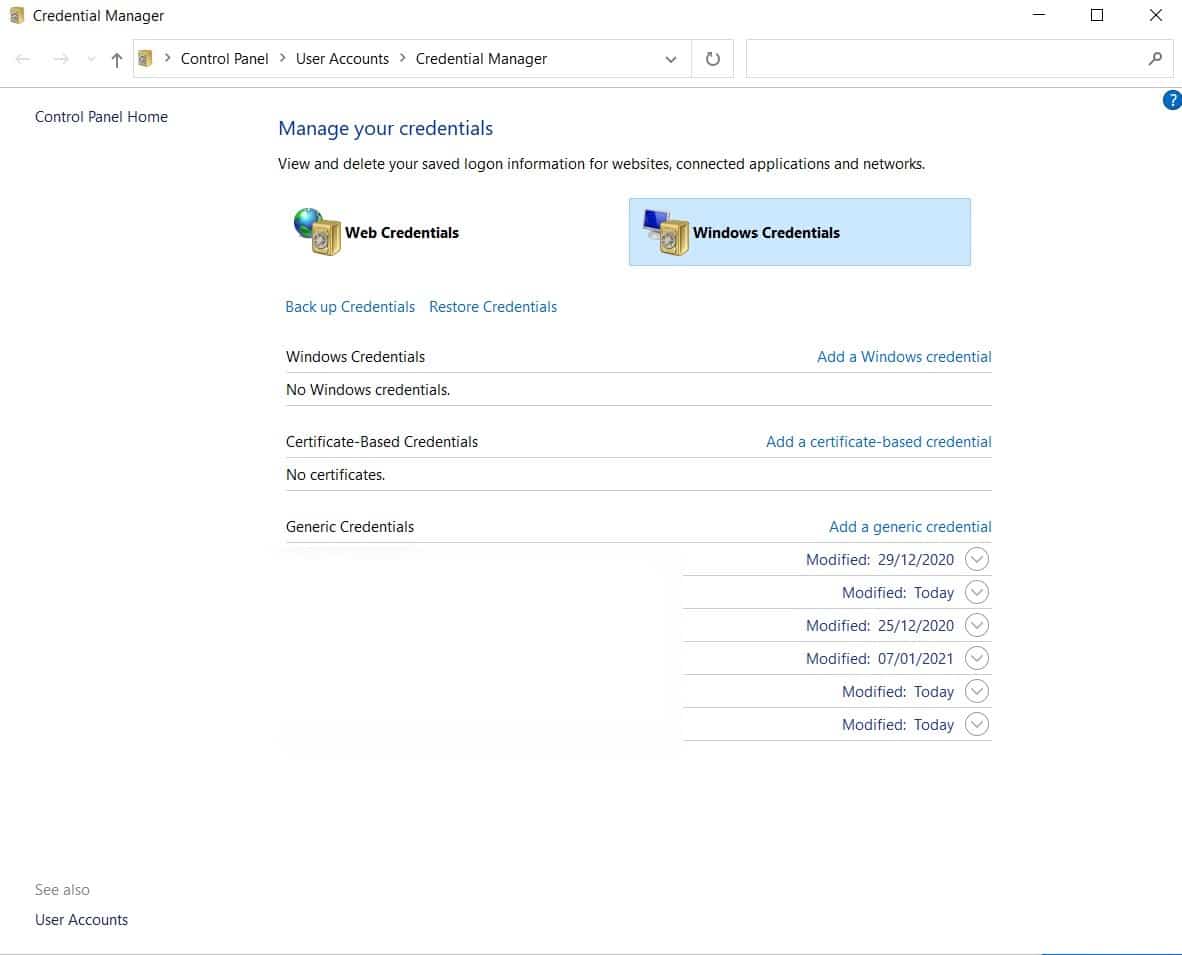
Task: Click the back navigation arrow
Action: 22,58
